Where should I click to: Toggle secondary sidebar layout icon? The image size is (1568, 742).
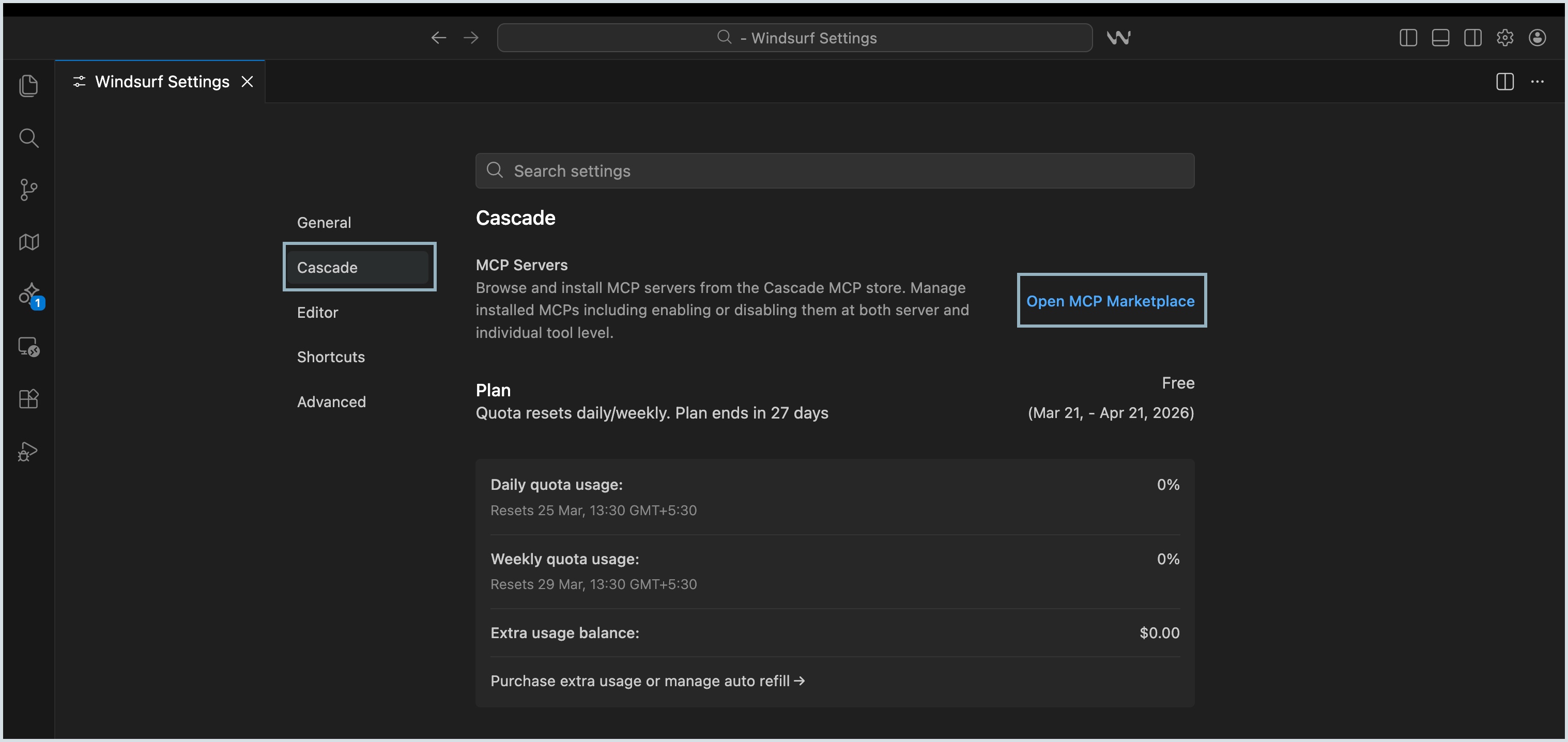coord(1472,38)
